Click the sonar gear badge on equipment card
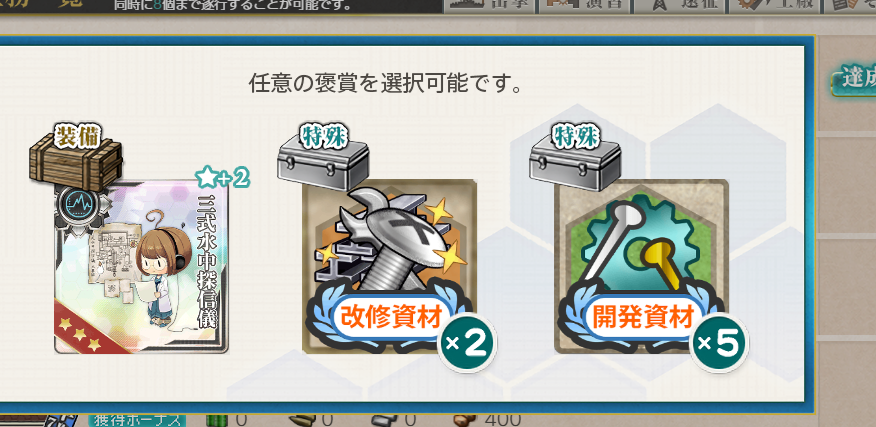The image size is (876, 427). (79, 203)
